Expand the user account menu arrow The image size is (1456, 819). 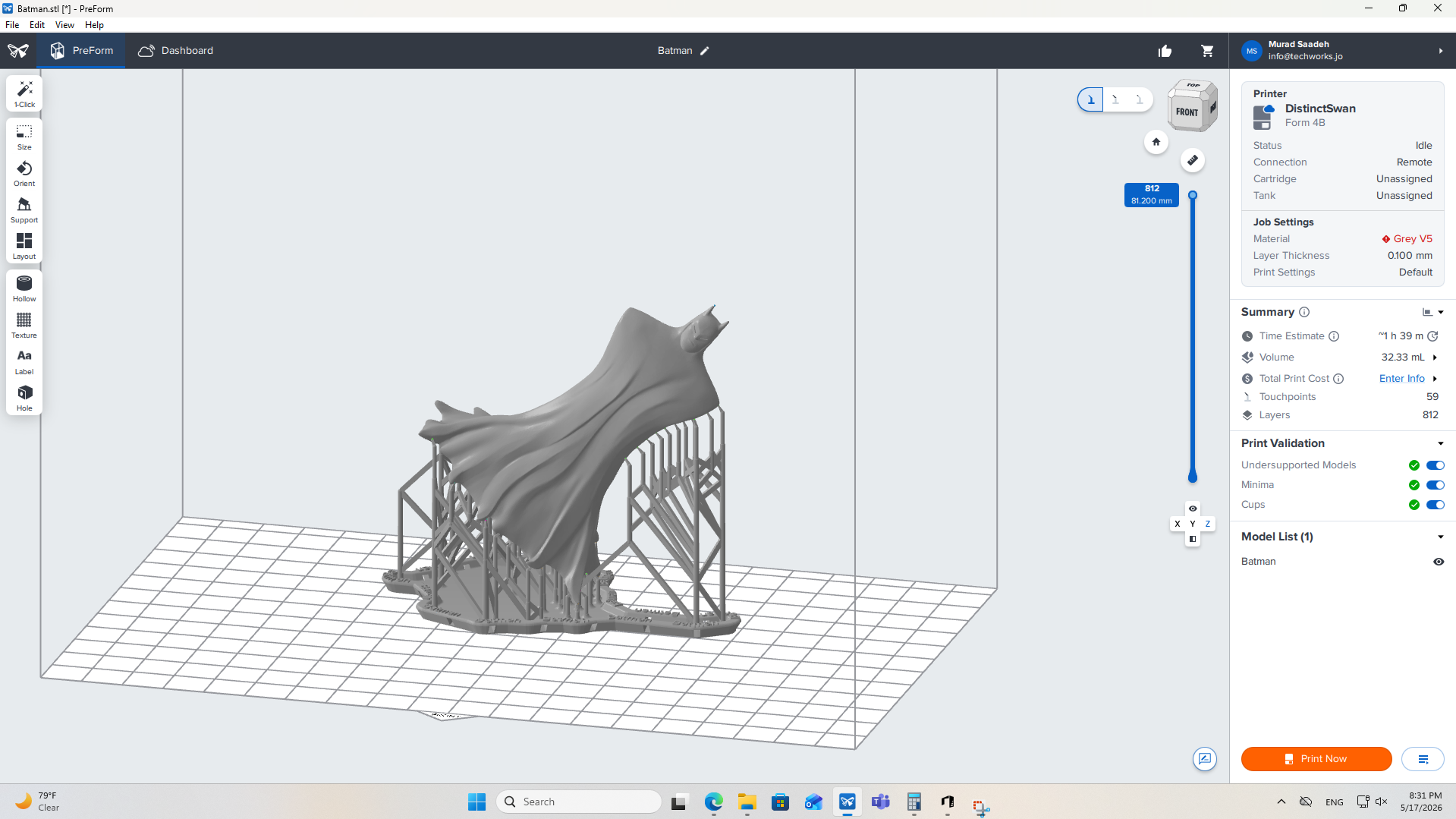(x=1440, y=51)
